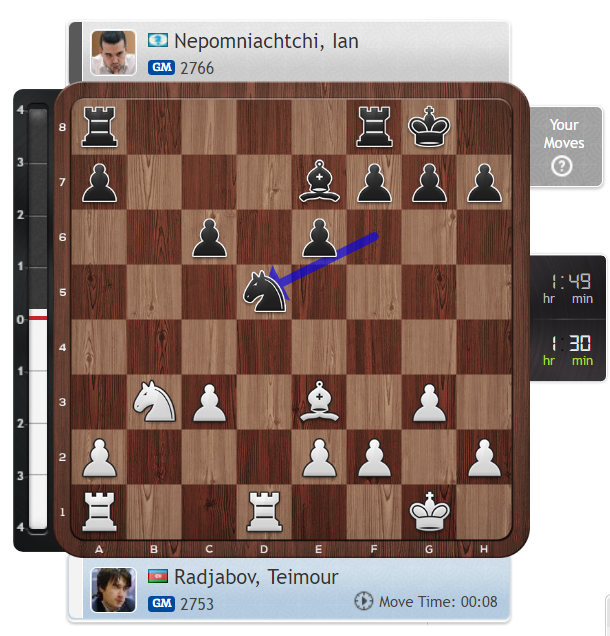
Task: Click Radjabov's profile photo
Action: (x=113, y=589)
